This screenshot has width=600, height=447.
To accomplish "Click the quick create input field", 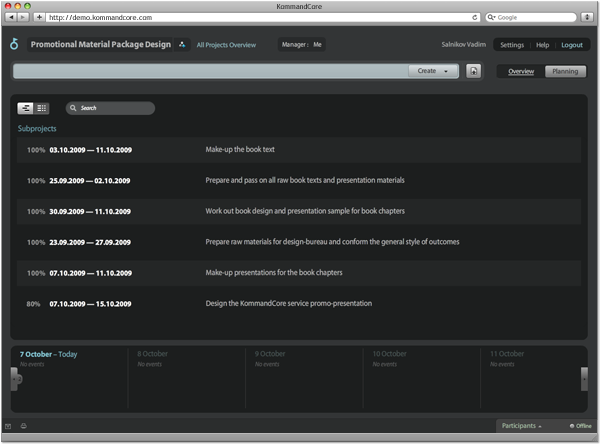I will [210, 71].
